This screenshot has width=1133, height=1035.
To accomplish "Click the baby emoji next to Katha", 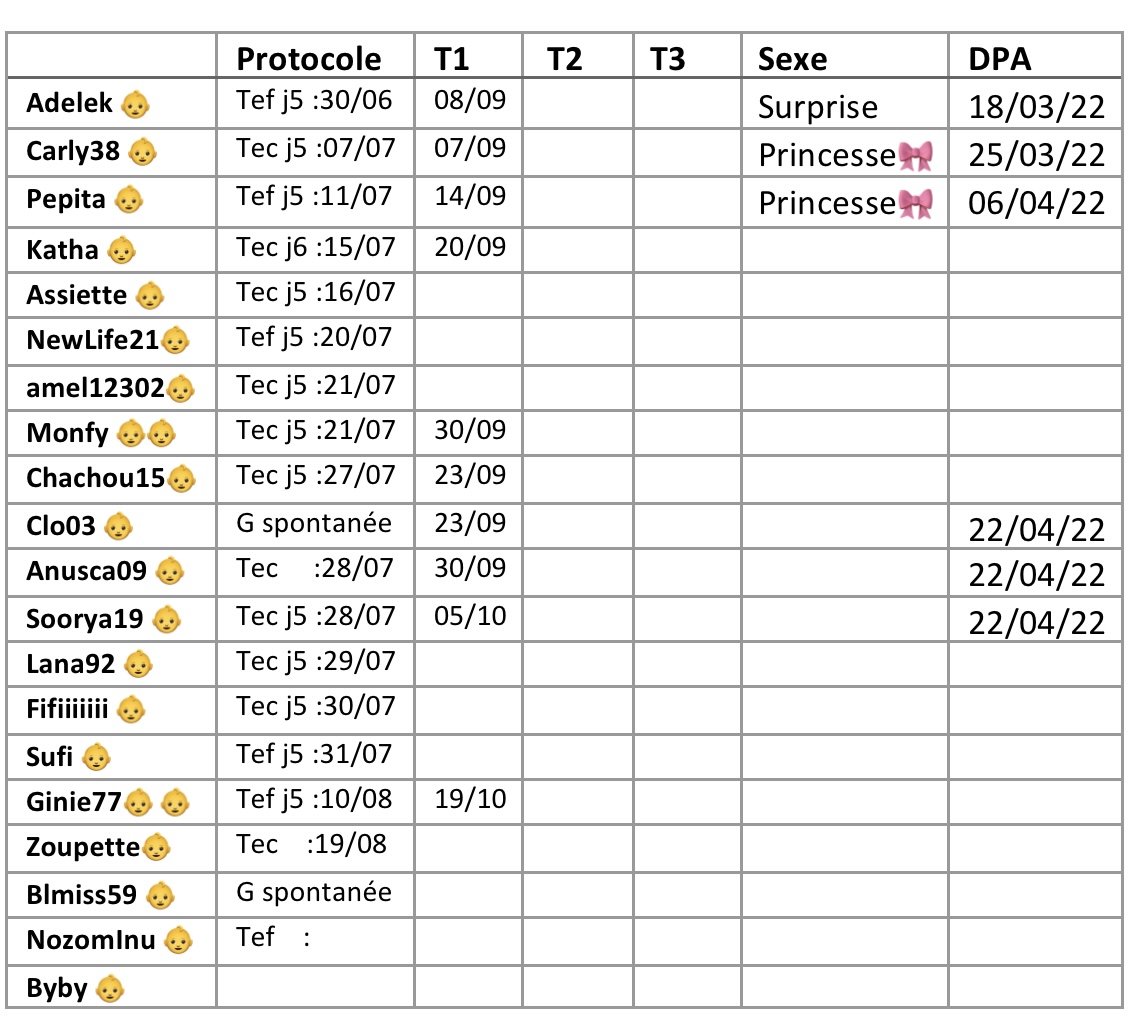I will click(121, 251).
